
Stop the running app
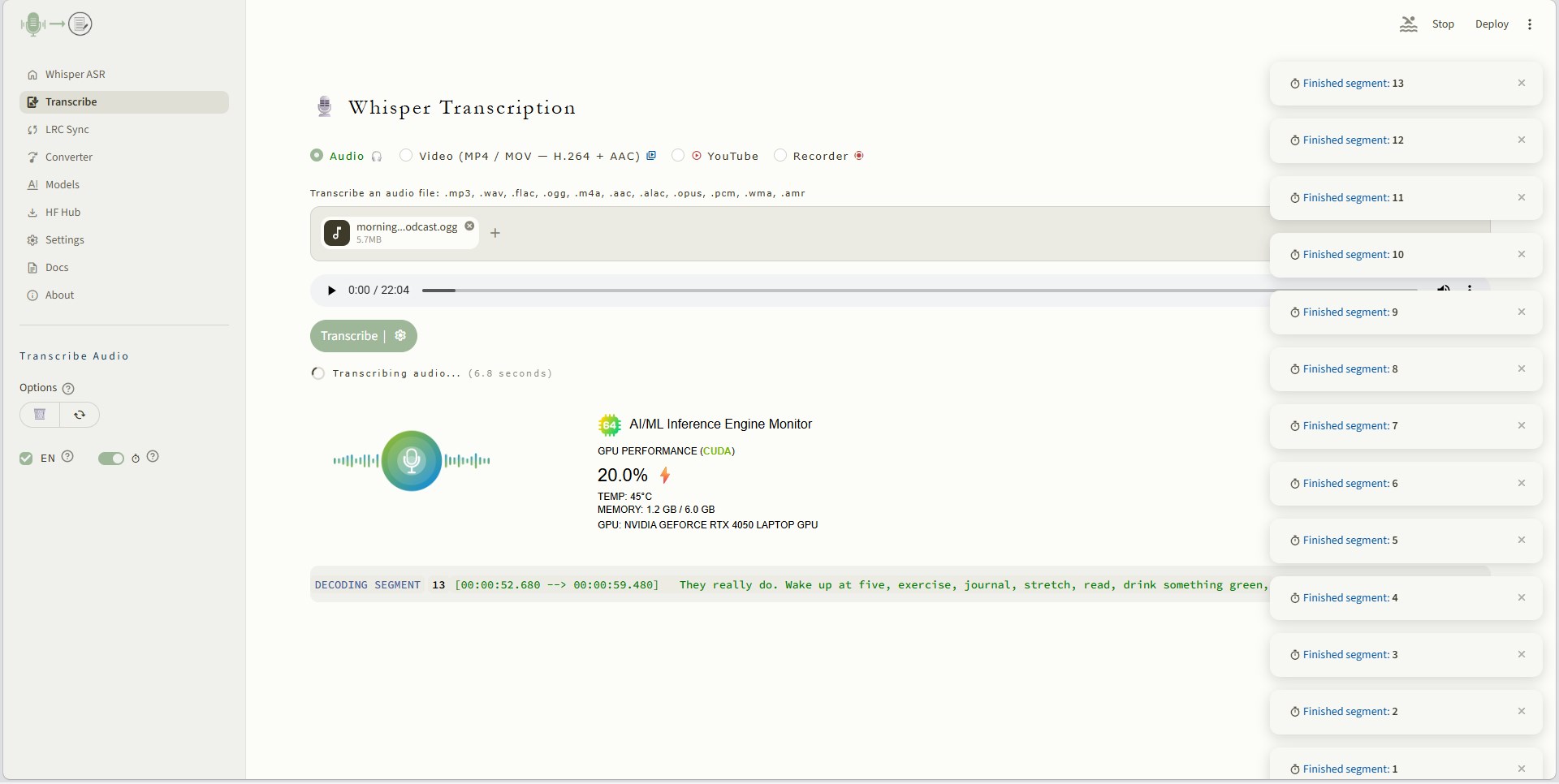(1443, 24)
